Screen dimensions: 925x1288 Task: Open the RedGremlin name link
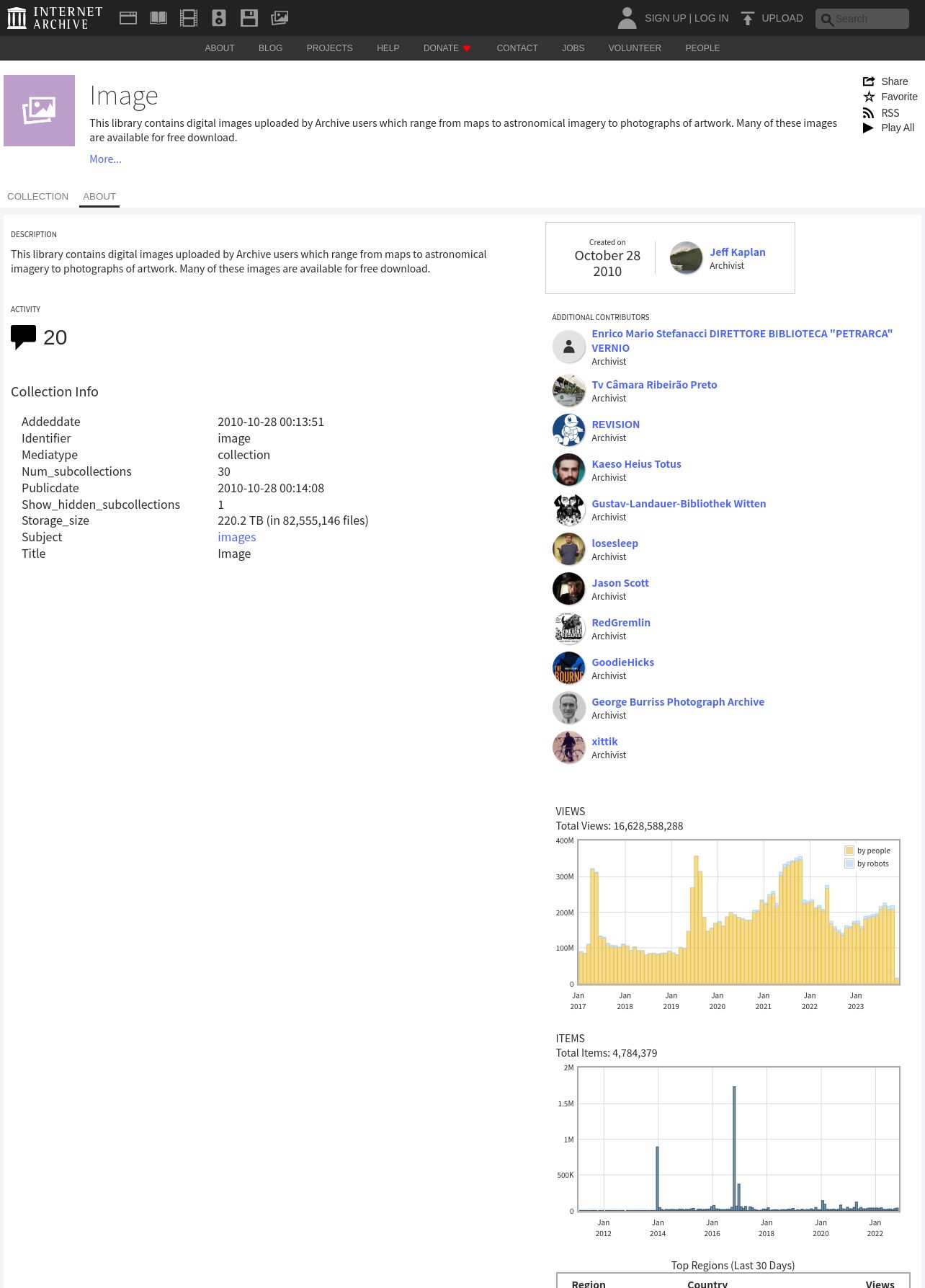pyautogui.click(x=621, y=622)
